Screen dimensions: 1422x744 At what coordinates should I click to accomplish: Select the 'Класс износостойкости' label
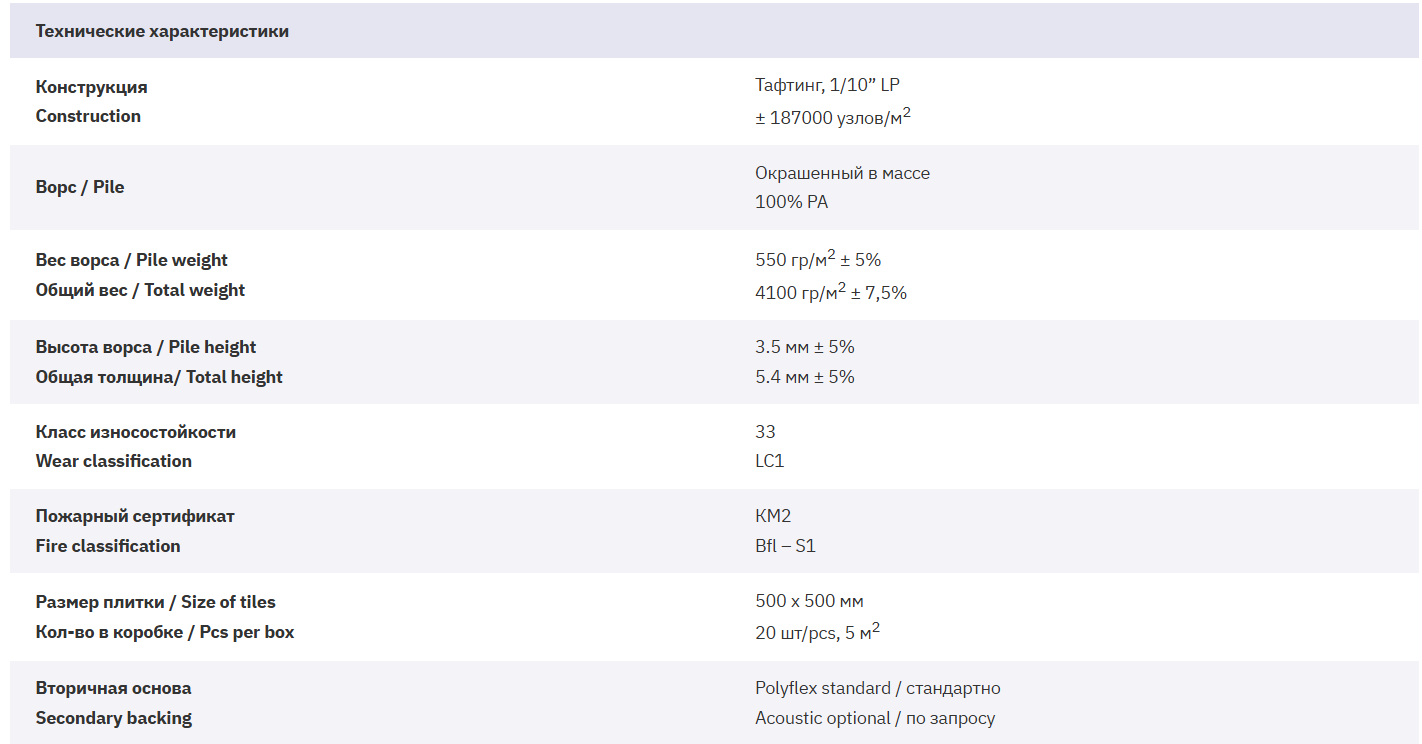click(x=136, y=432)
